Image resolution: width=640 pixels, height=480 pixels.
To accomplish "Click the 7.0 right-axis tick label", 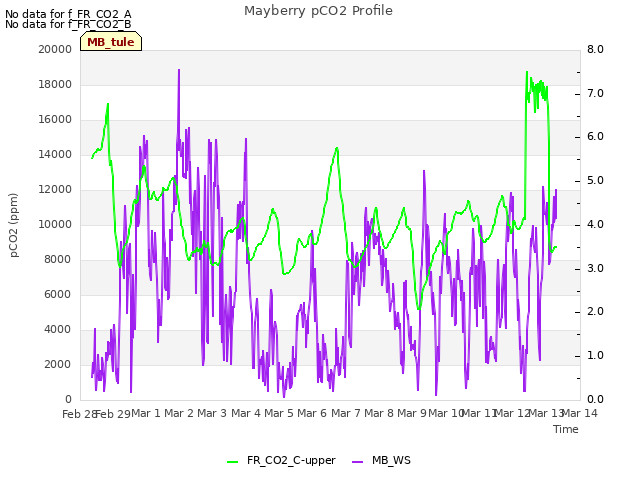I will click(x=595, y=93).
